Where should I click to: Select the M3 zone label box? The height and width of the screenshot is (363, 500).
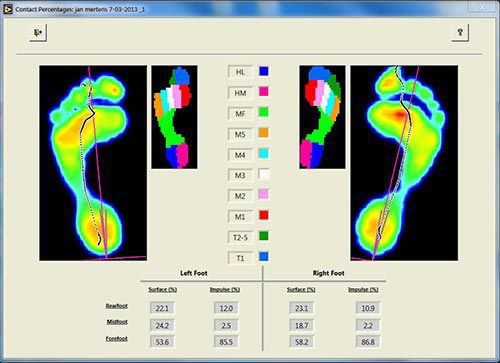[x=240, y=175]
